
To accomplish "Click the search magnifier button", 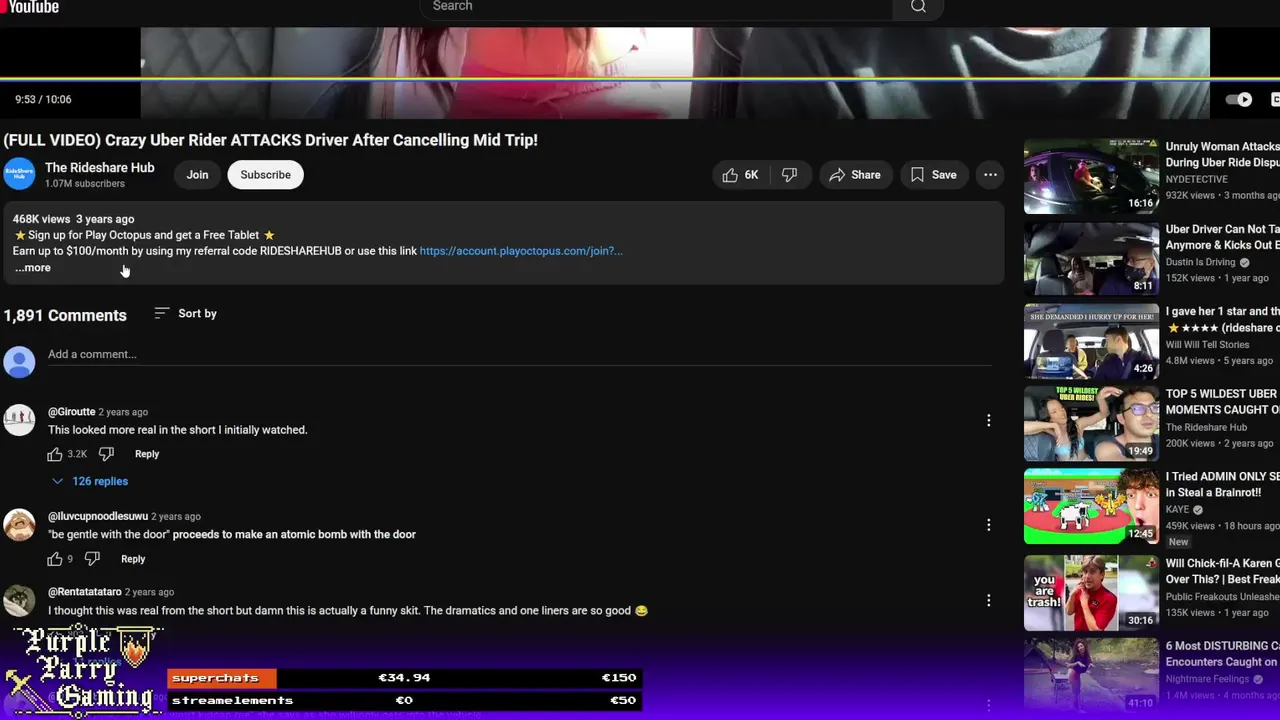I will pos(918,7).
